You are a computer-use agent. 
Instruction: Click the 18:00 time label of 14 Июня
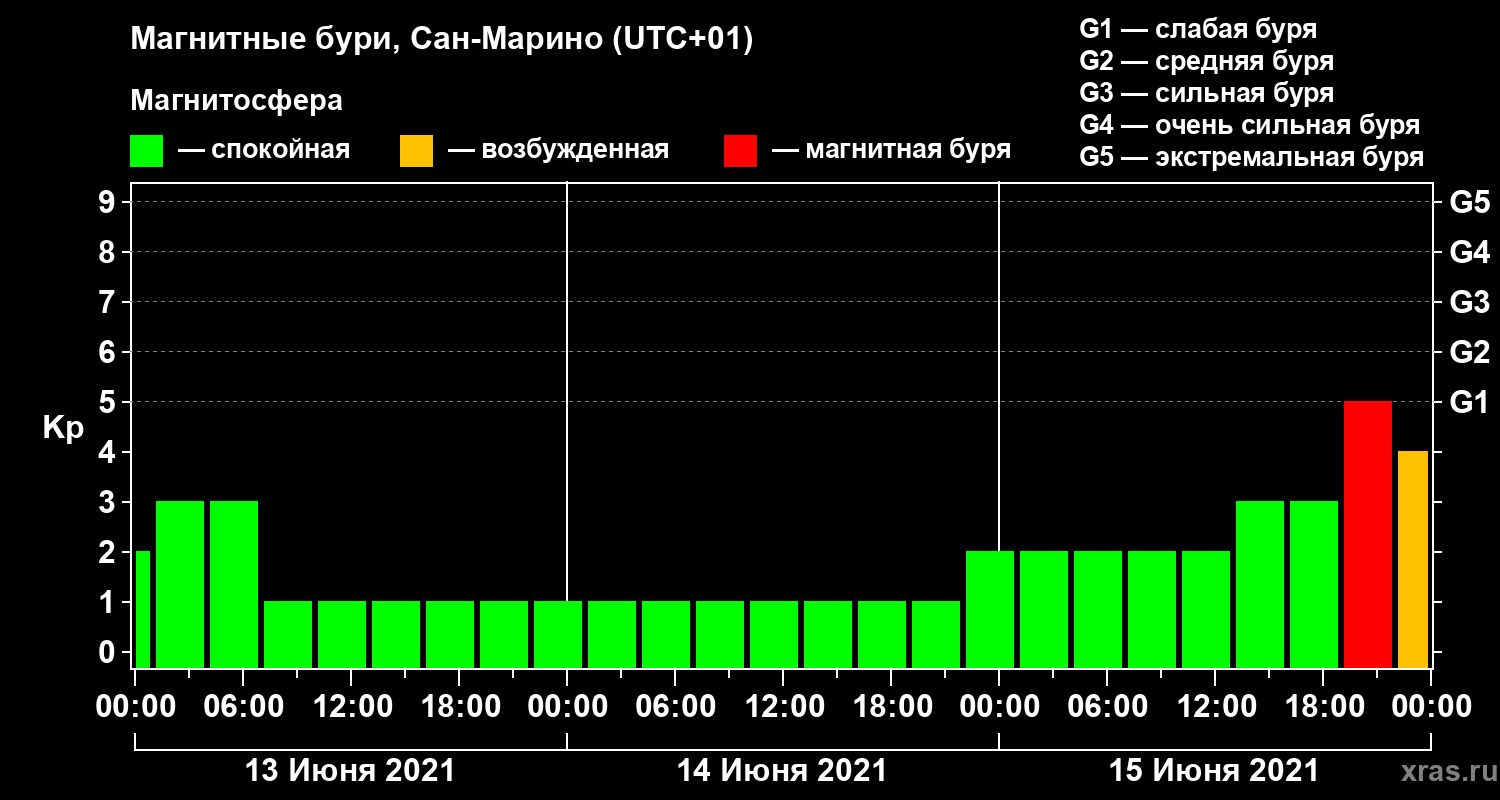[891, 706]
